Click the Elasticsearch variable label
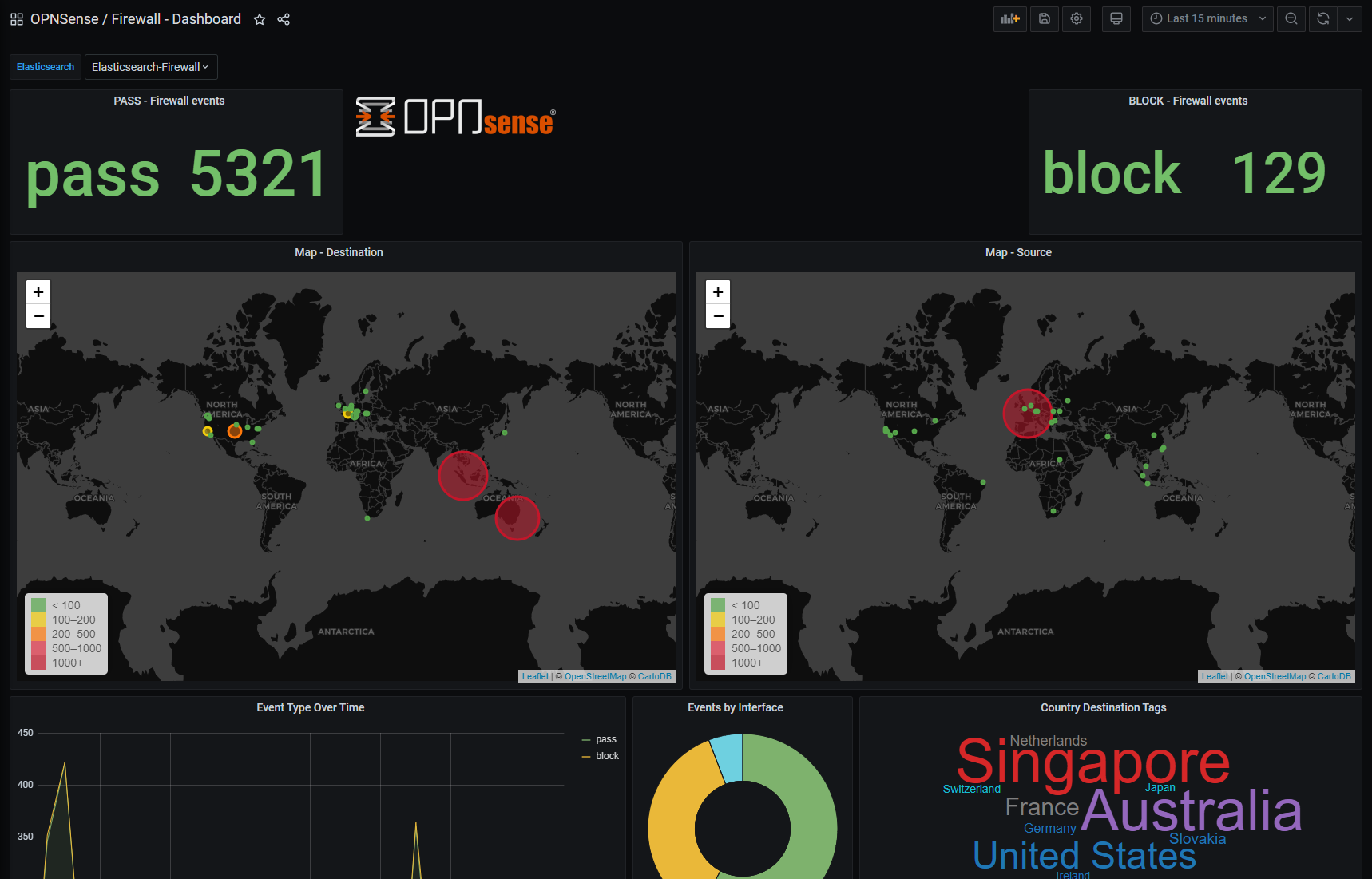The width and height of the screenshot is (1372, 879). (46, 67)
